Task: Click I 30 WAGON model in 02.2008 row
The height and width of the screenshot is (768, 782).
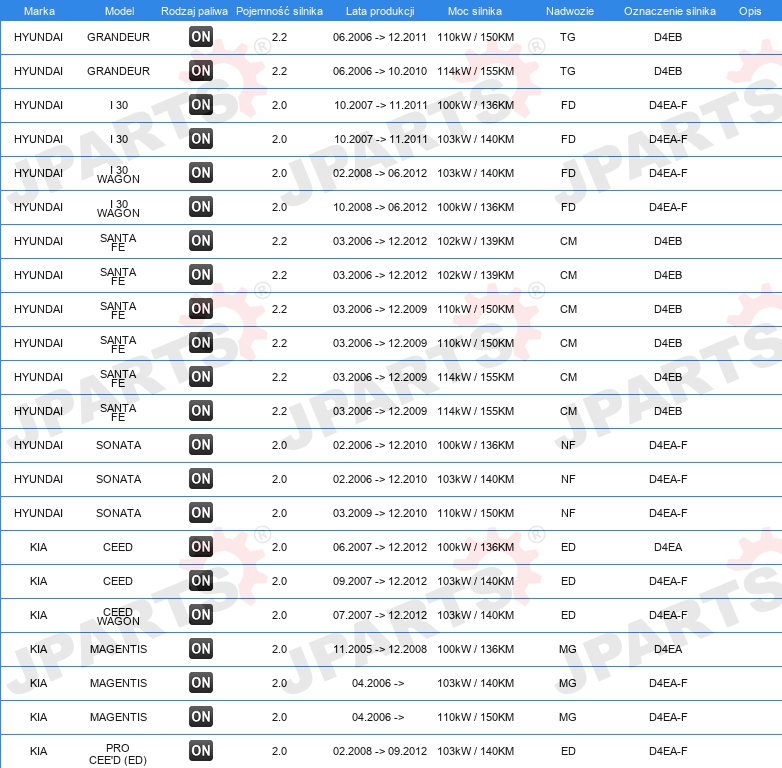Action: click(x=118, y=175)
